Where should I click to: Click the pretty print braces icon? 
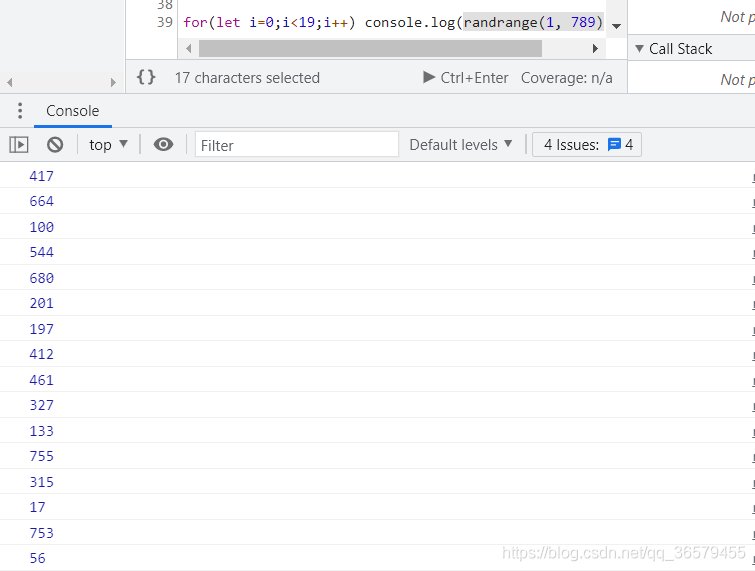pos(146,77)
